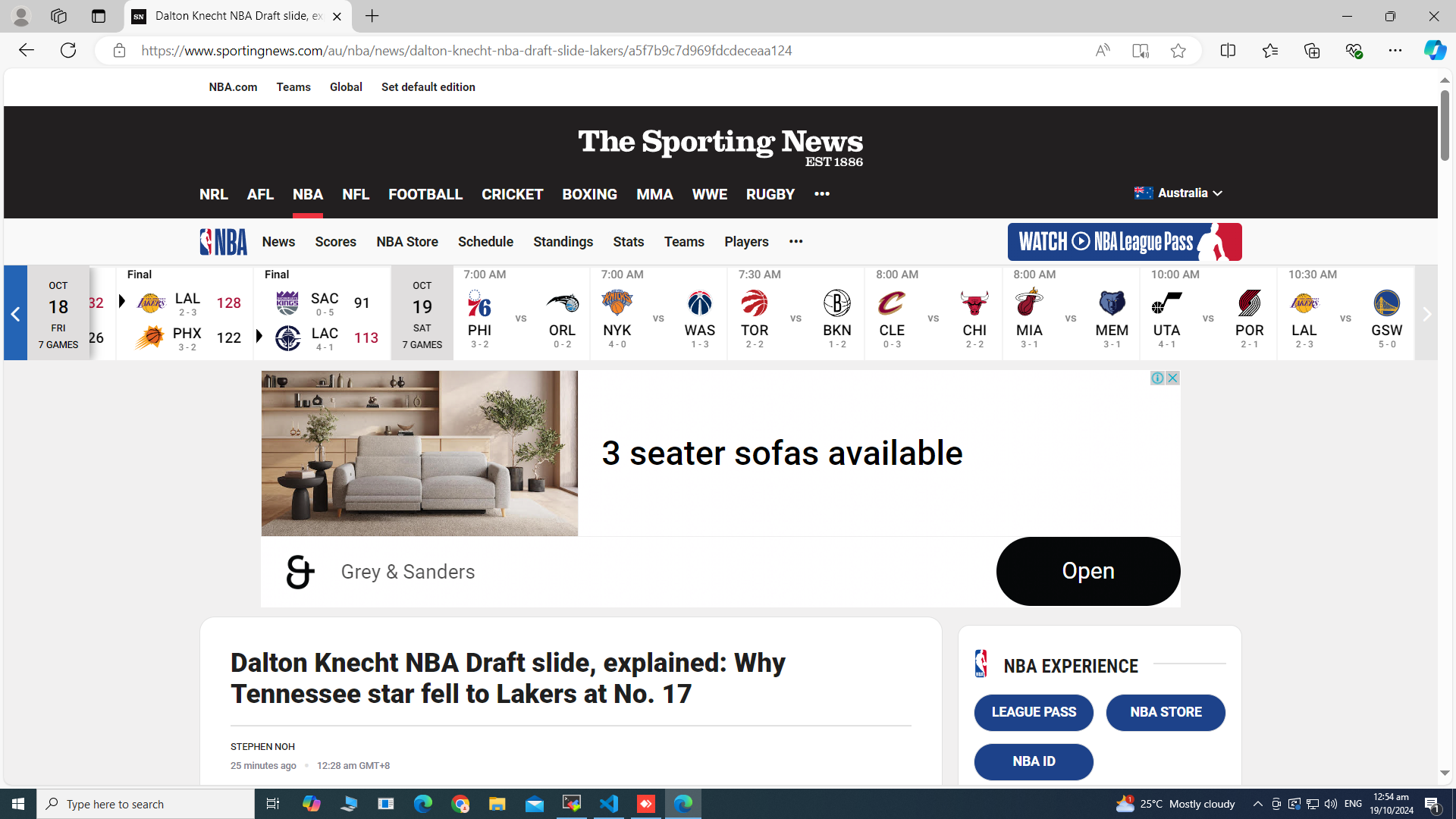1456x819 pixels.
Task: Expand more NBA options three-dot menu
Action: (795, 241)
